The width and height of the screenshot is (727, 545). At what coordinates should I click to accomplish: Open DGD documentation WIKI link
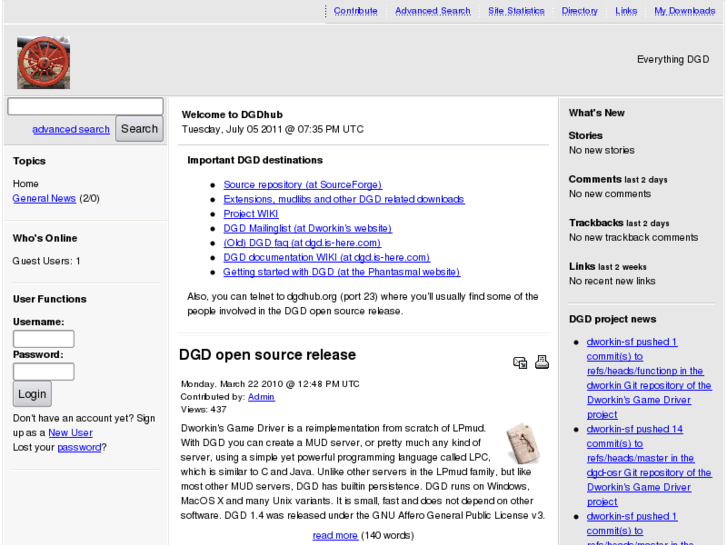tap(326, 257)
